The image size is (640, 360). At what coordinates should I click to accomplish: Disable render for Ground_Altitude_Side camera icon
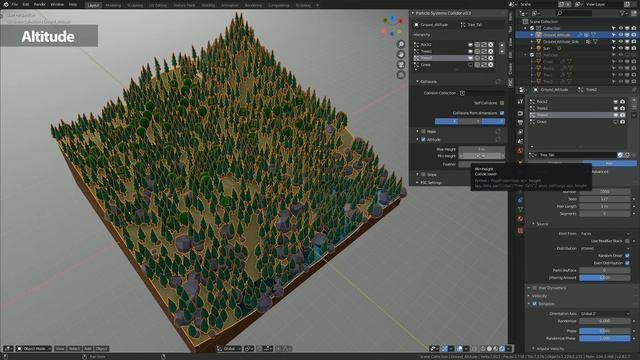pyautogui.click(x=633, y=42)
